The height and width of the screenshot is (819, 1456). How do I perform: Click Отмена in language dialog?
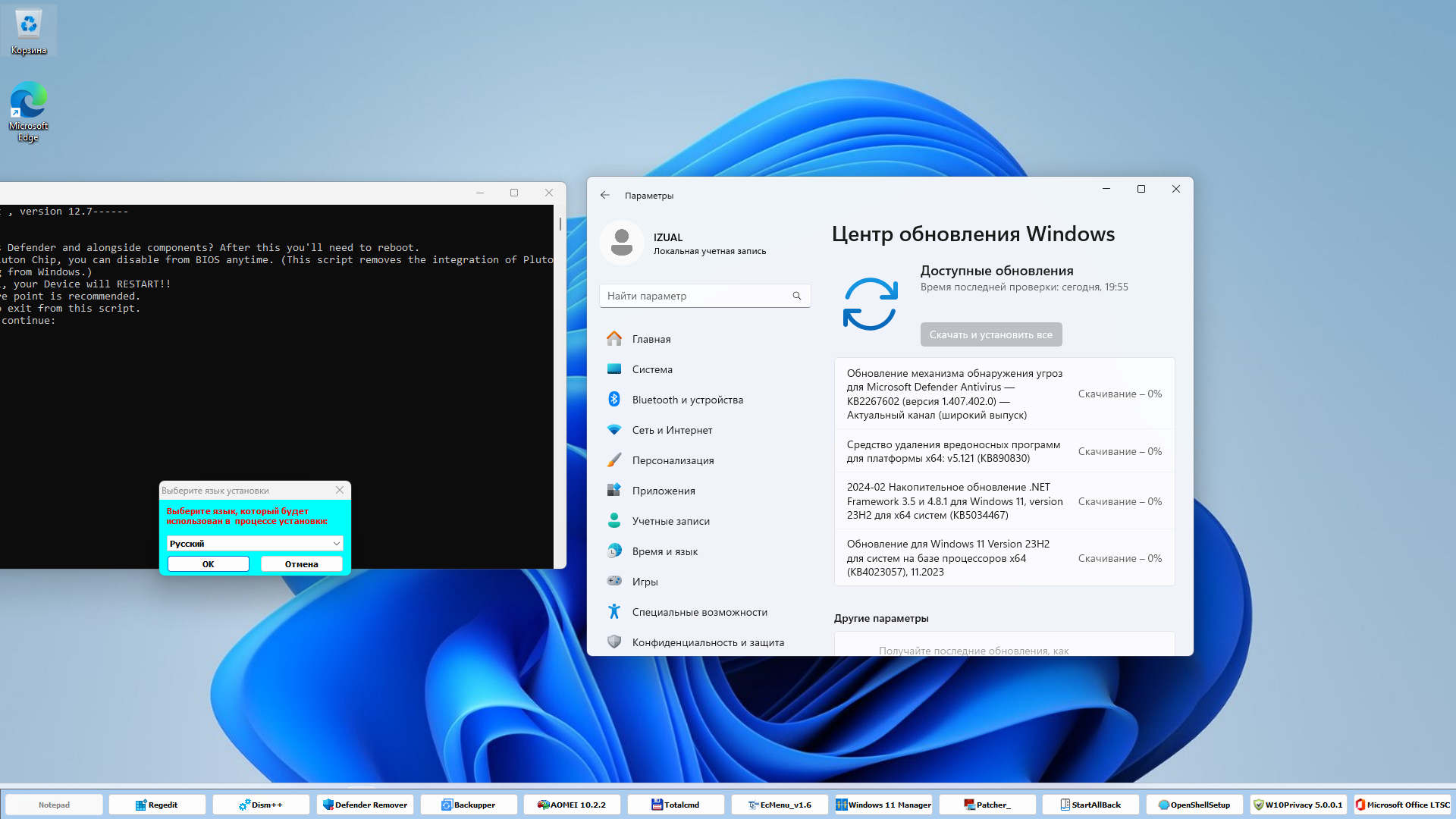pos(302,564)
